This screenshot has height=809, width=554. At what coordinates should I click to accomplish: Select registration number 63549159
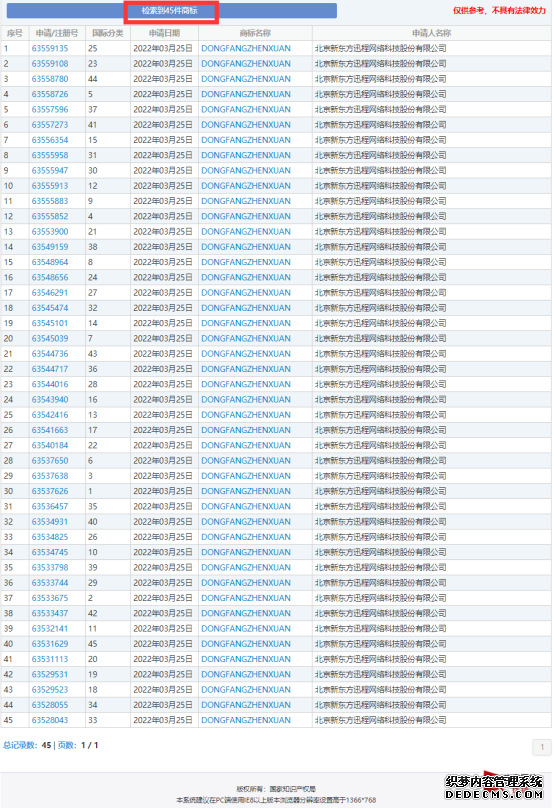(x=50, y=247)
